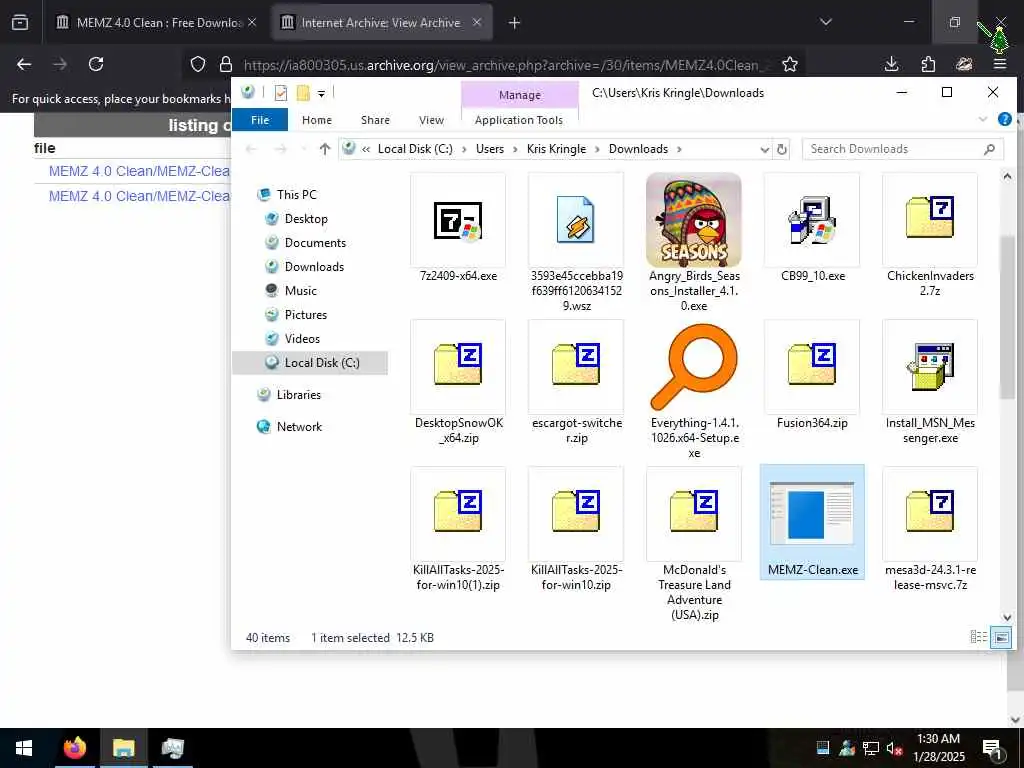The height and width of the screenshot is (768, 1024).
Task: Open Firefox extensions puzzle icon
Action: (x=928, y=64)
